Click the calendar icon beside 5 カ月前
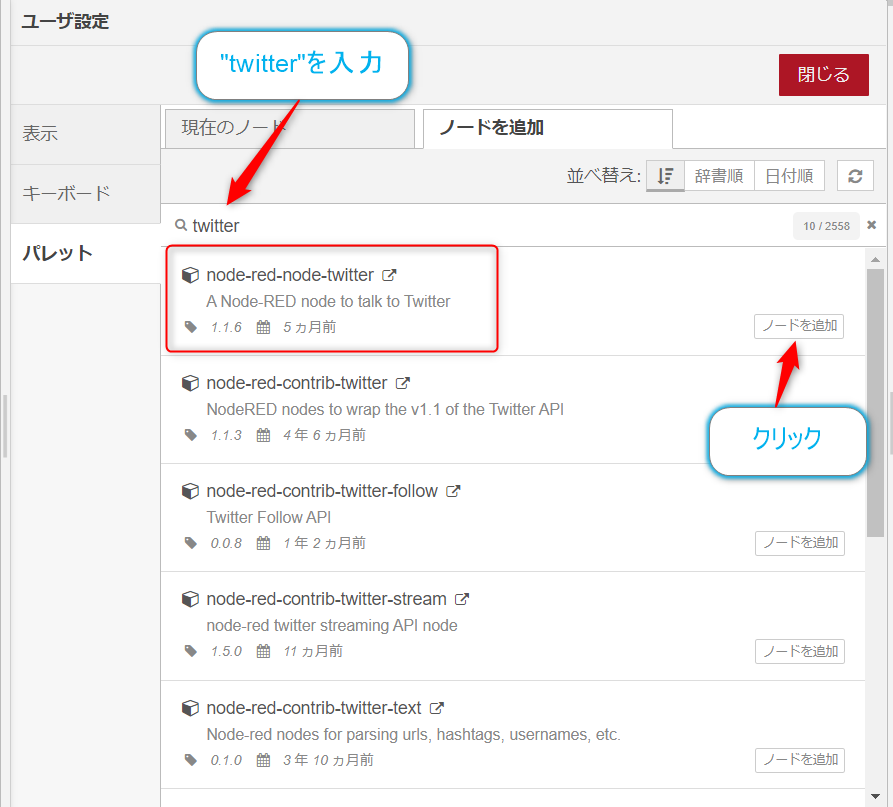Image resolution: width=893 pixels, height=807 pixels. 263,327
